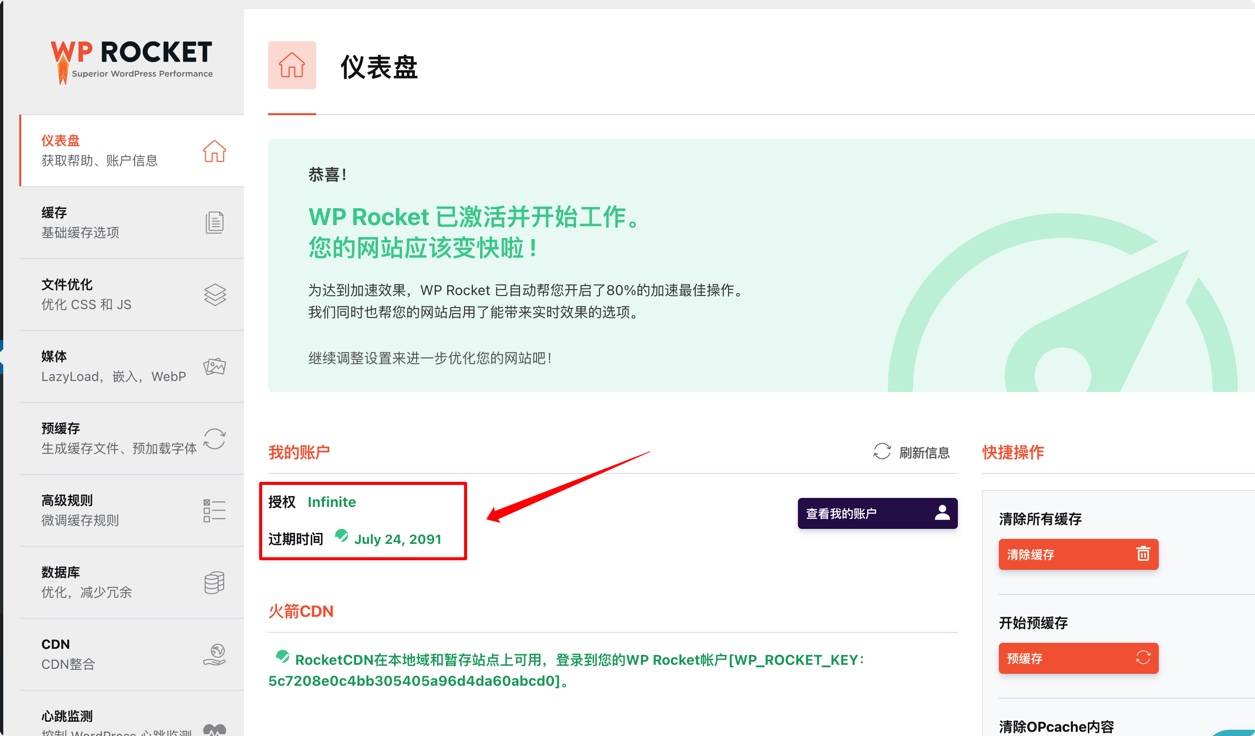Click the 我的账户 section heading
Image resolution: width=1255 pixels, height=736 pixels.
point(299,452)
